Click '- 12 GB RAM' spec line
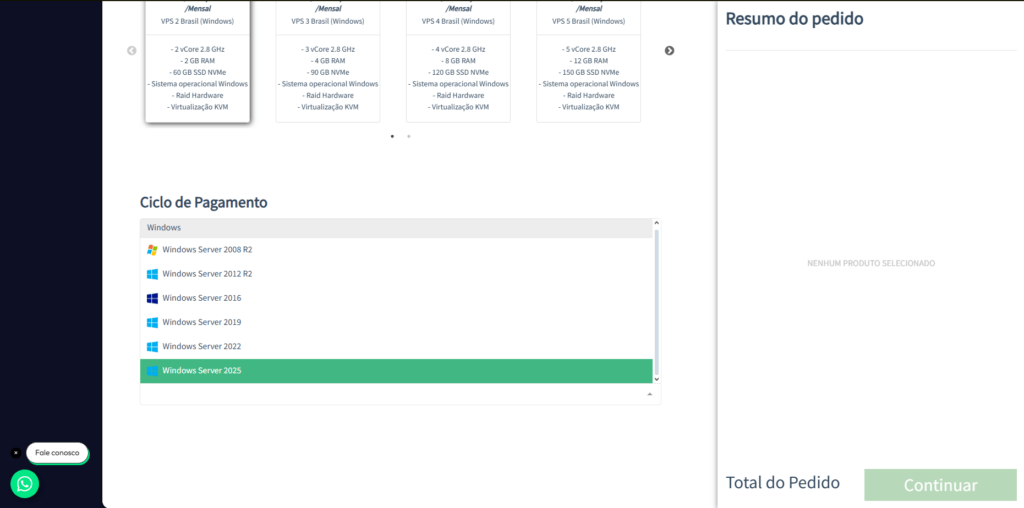The image size is (1024, 508). click(x=588, y=61)
